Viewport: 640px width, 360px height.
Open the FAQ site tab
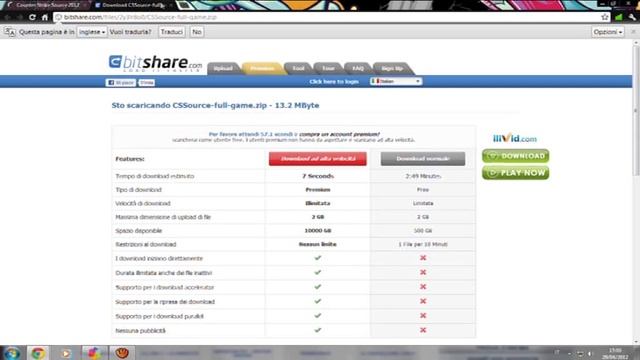click(x=358, y=68)
